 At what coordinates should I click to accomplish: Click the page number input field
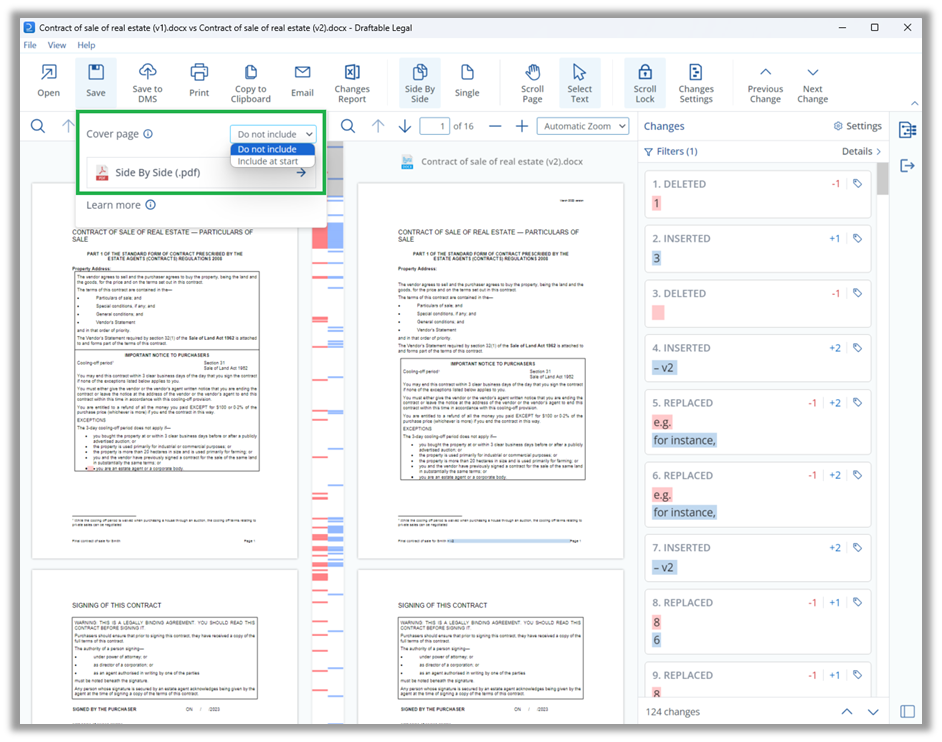435,128
